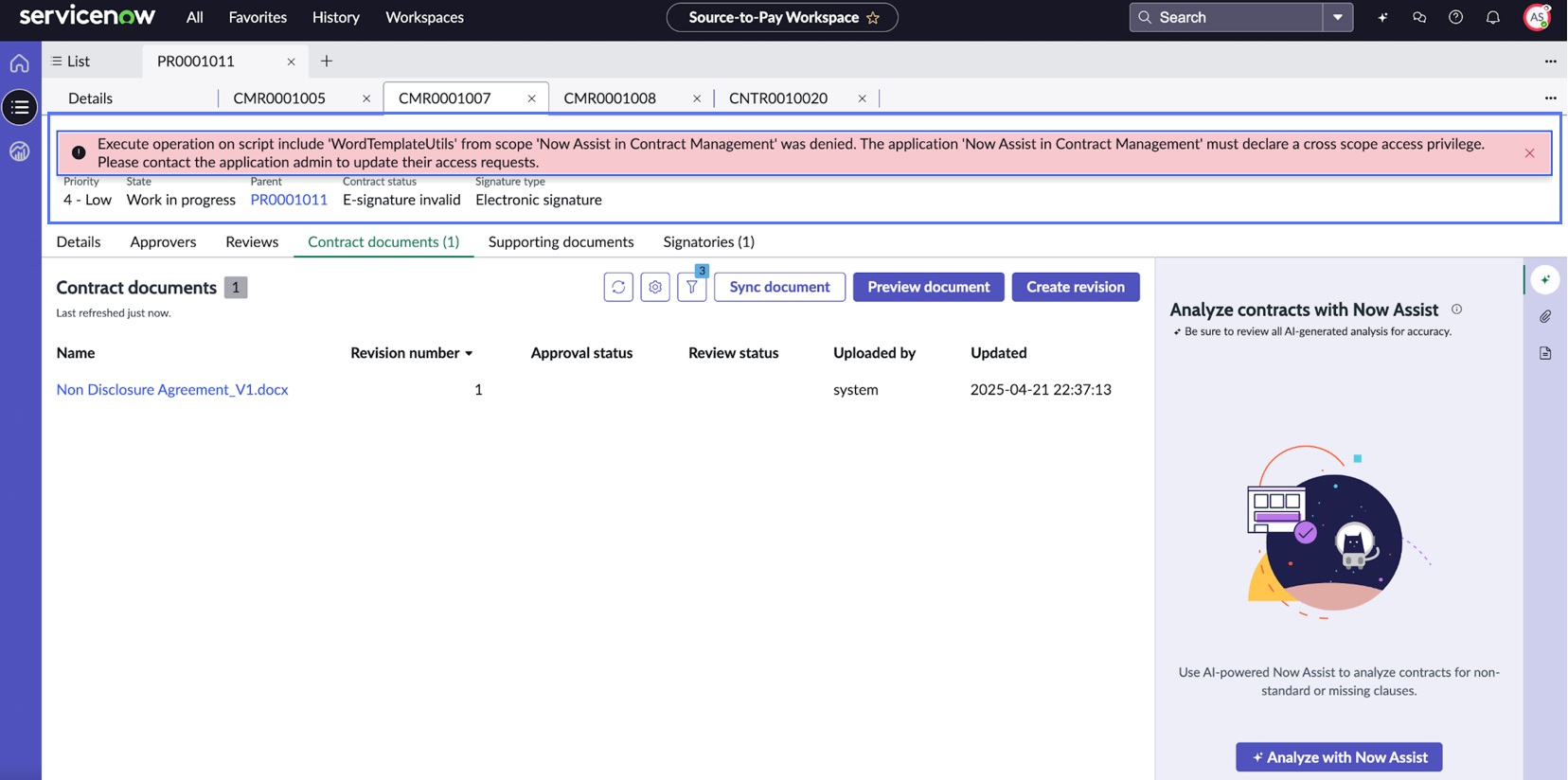1568x780 pixels.
Task: Open the Non Disclosure Agreement_V1.docx link
Action: [172, 390]
